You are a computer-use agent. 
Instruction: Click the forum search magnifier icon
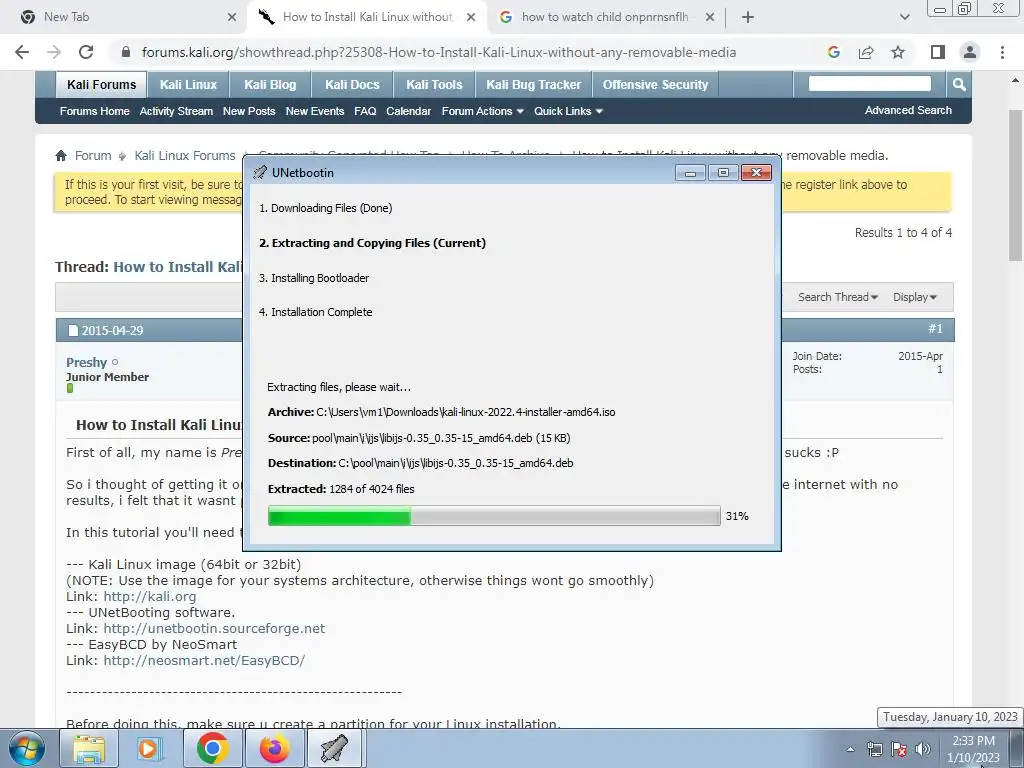pos(959,84)
